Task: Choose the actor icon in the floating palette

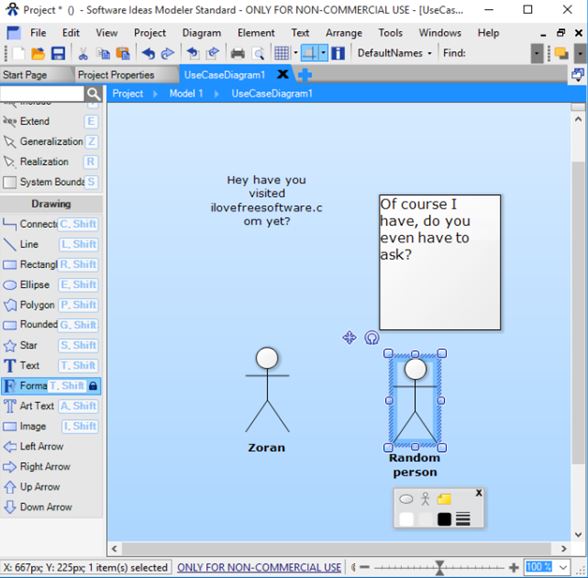Action: point(425,499)
